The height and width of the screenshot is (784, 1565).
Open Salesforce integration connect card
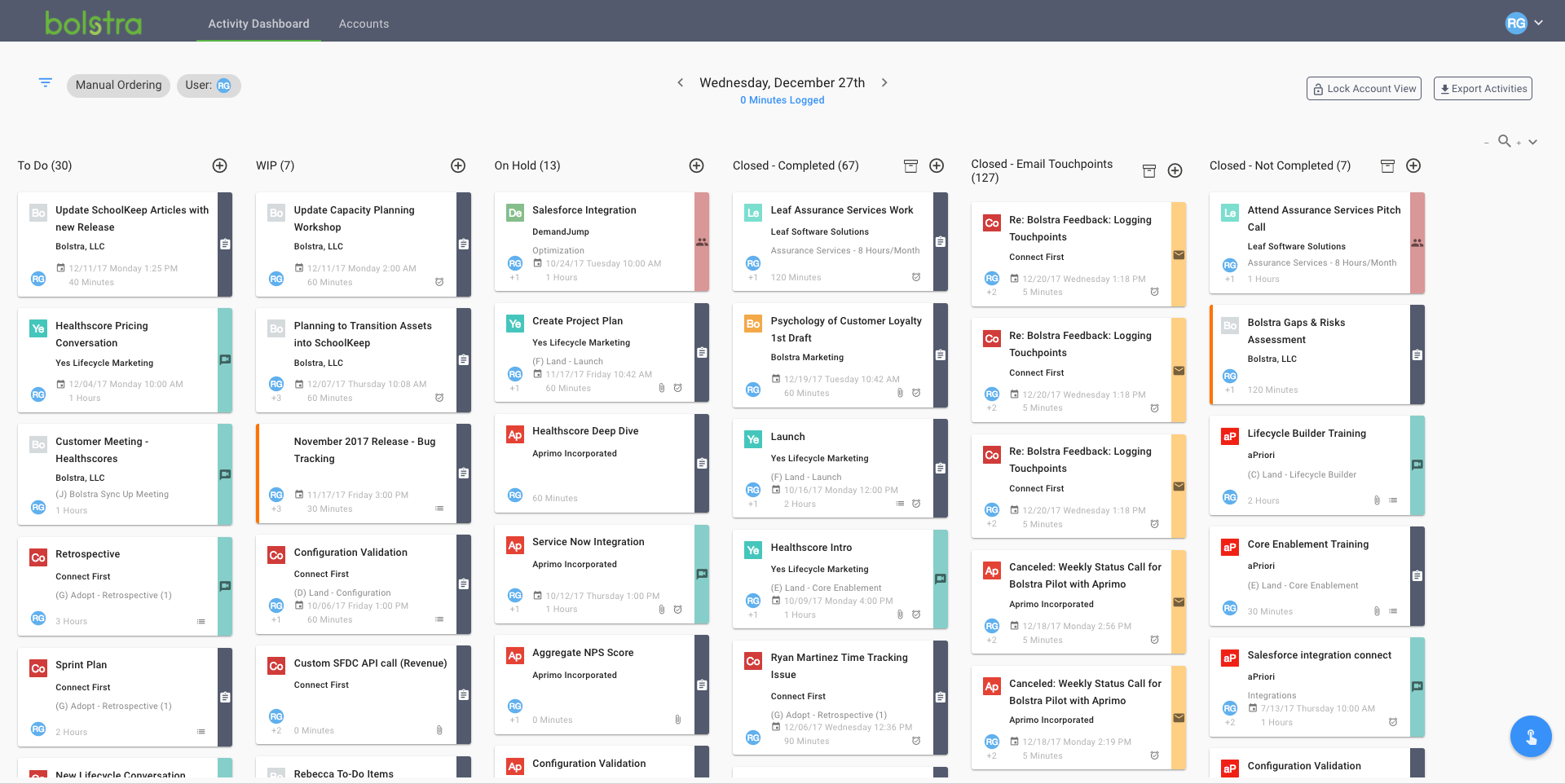click(1316, 687)
